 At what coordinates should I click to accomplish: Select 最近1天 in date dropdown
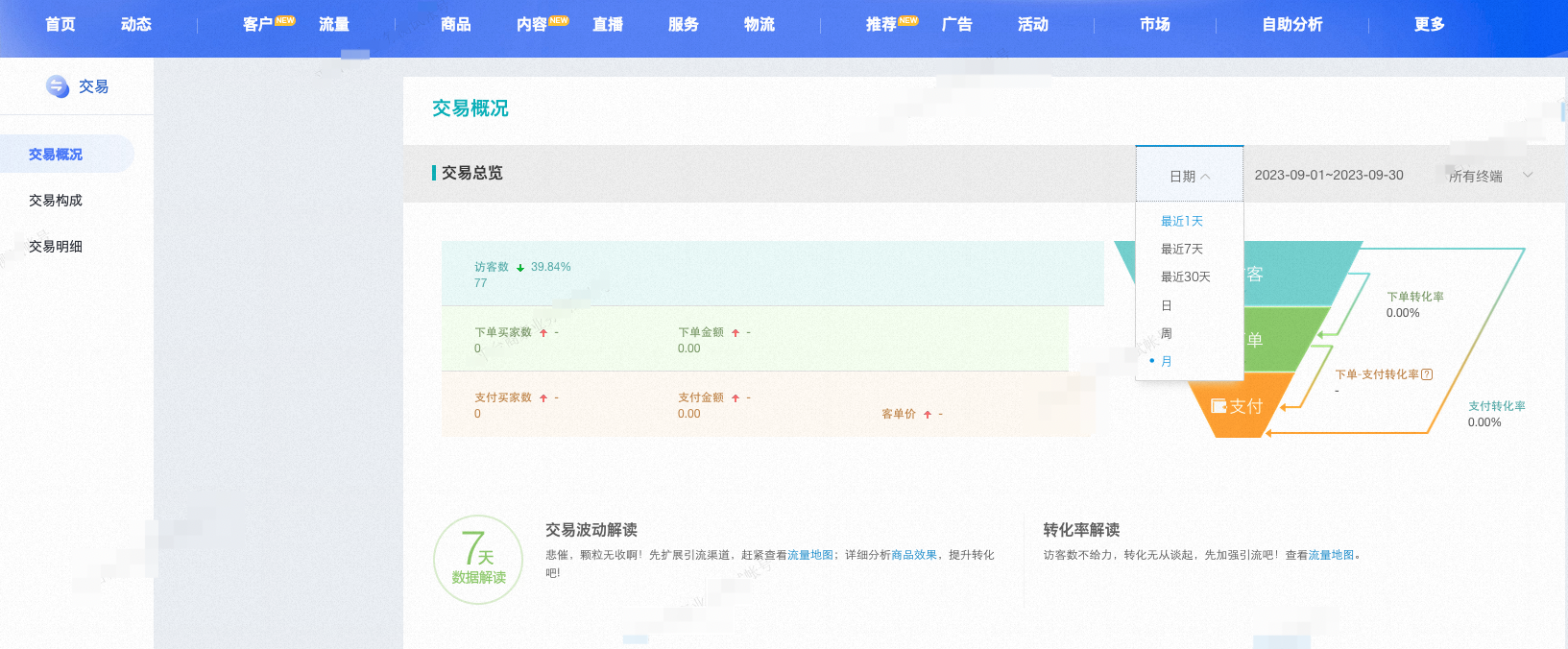tap(1182, 221)
